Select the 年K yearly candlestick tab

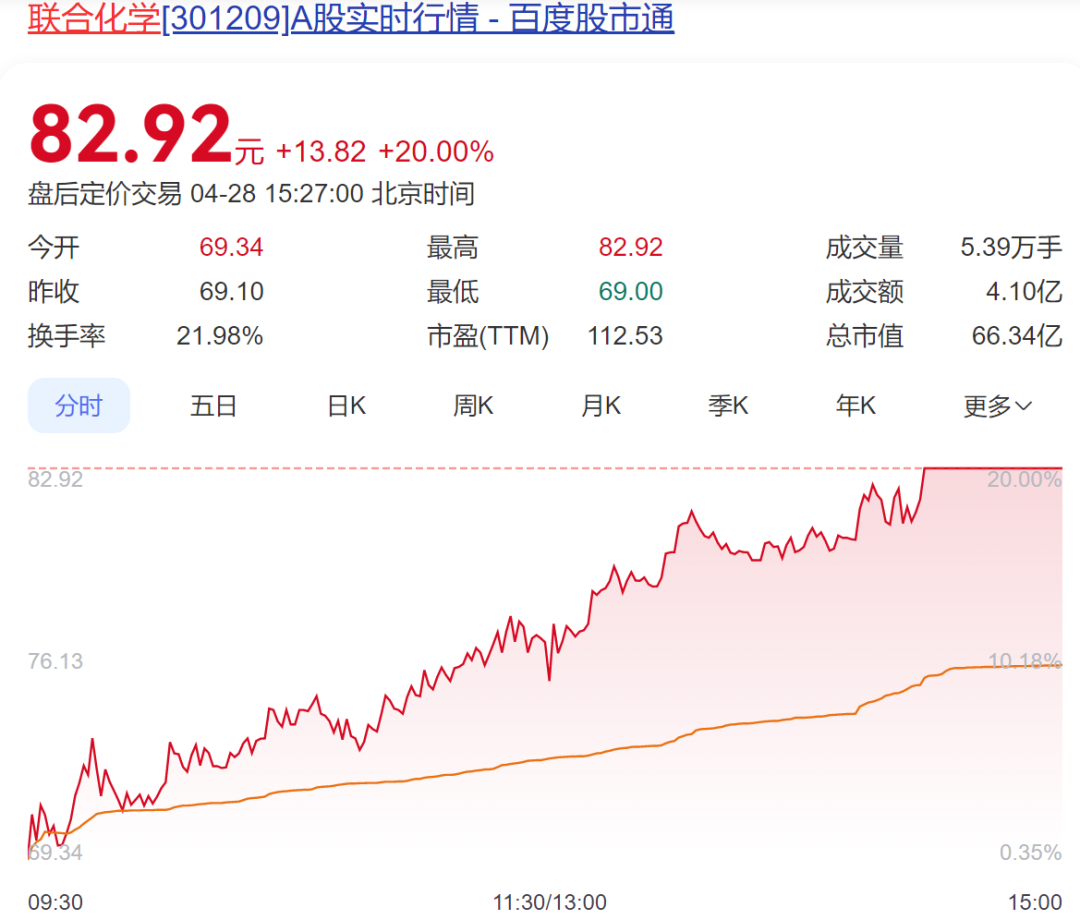856,406
